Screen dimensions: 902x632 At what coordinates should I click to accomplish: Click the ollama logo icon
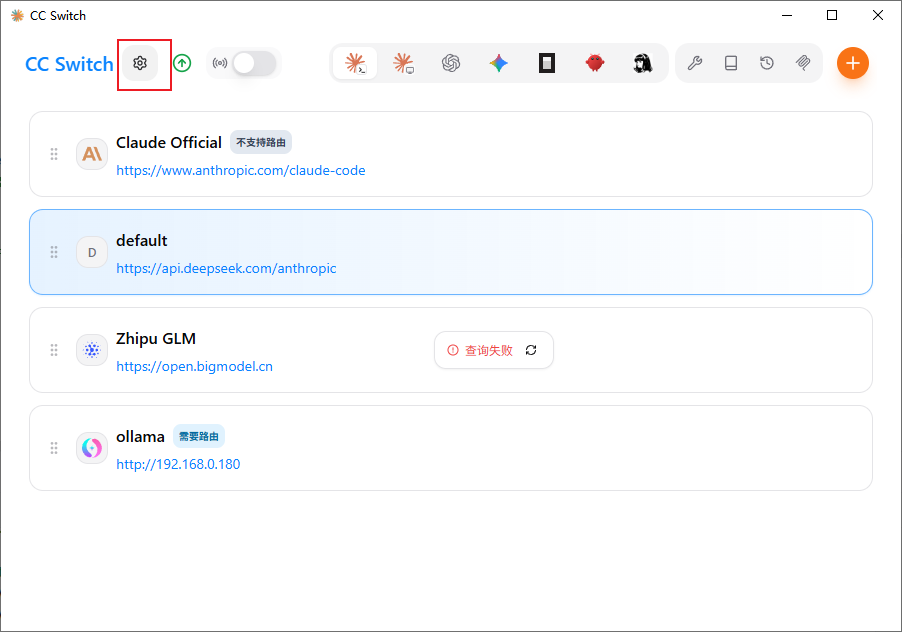pyautogui.click(x=92, y=448)
